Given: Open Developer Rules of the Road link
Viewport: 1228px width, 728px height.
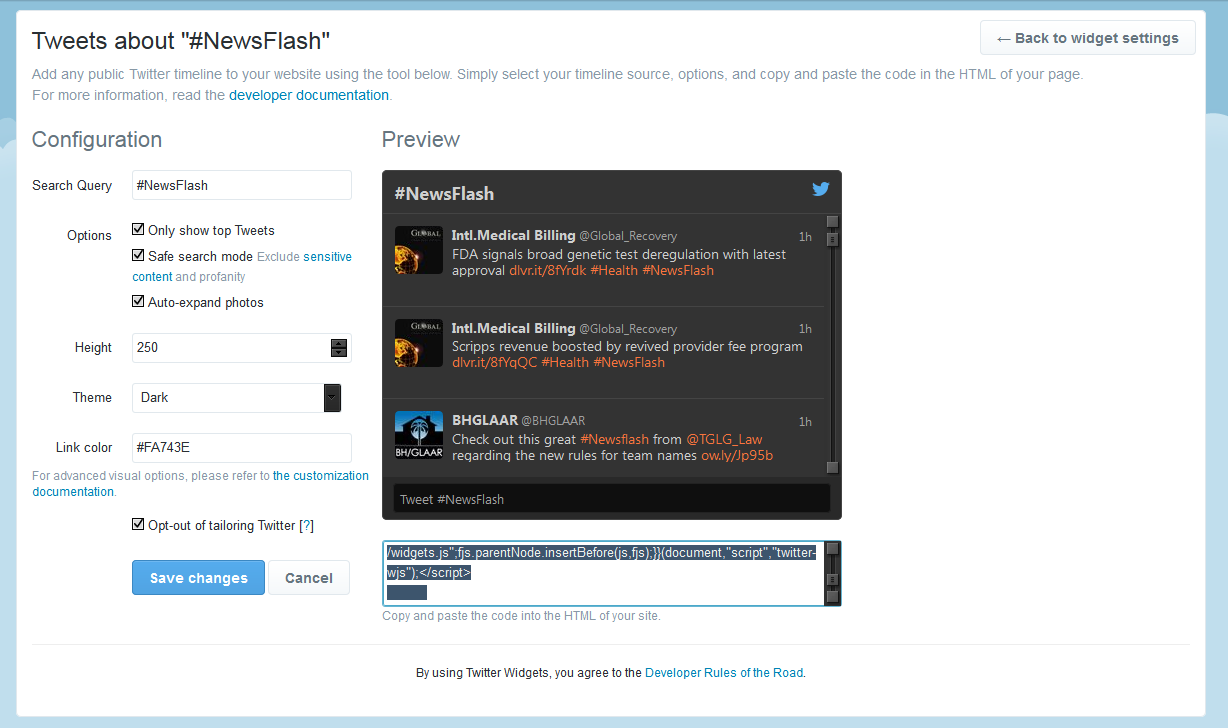Looking at the screenshot, I should [724, 673].
